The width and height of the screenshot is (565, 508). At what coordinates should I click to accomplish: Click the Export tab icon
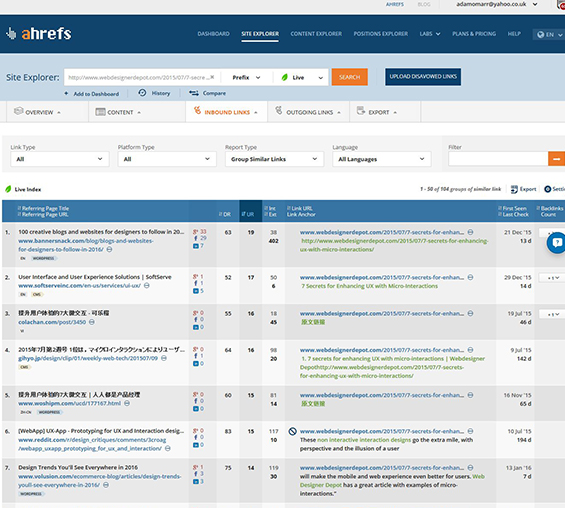click(x=360, y=111)
